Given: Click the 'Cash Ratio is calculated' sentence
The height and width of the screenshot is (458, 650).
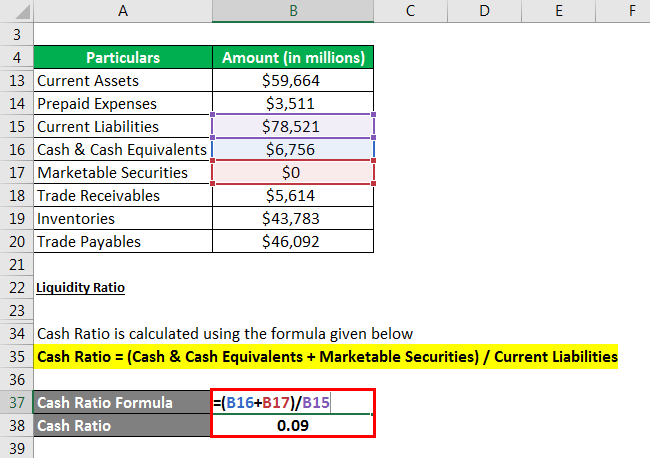Looking at the screenshot, I should point(225,333).
